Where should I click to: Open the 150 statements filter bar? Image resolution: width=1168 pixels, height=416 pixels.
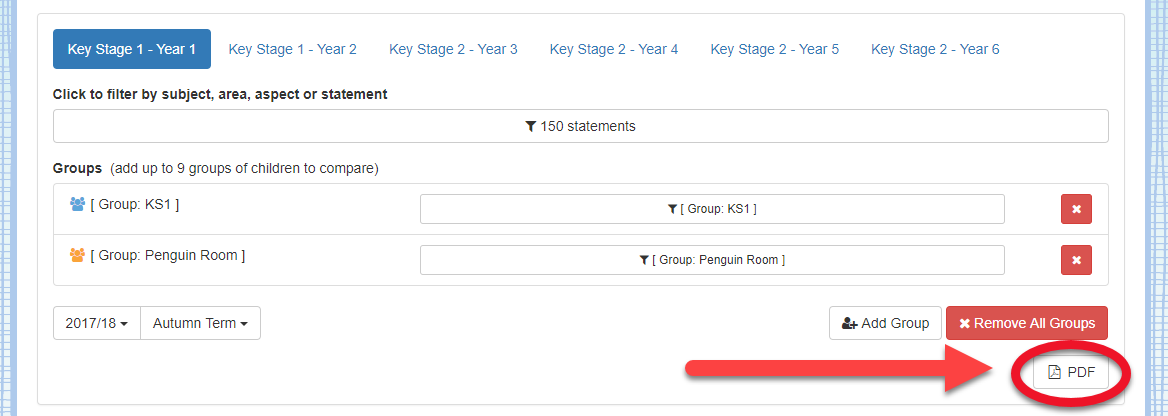[580, 127]
